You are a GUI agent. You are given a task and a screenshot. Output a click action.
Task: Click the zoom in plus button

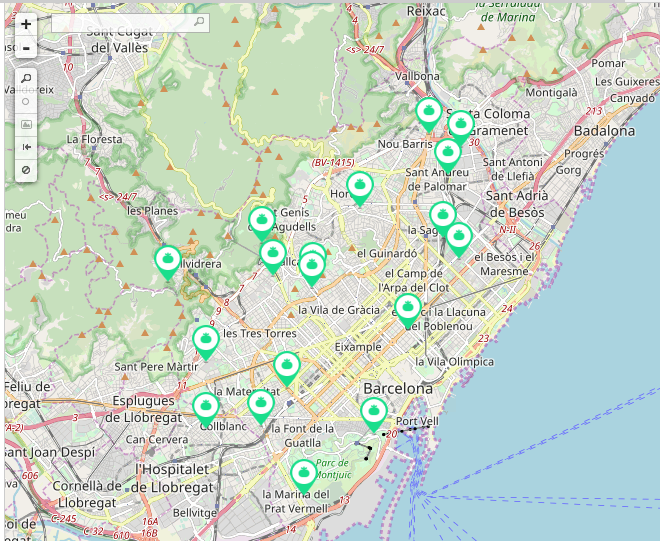[x=26, y=24]
